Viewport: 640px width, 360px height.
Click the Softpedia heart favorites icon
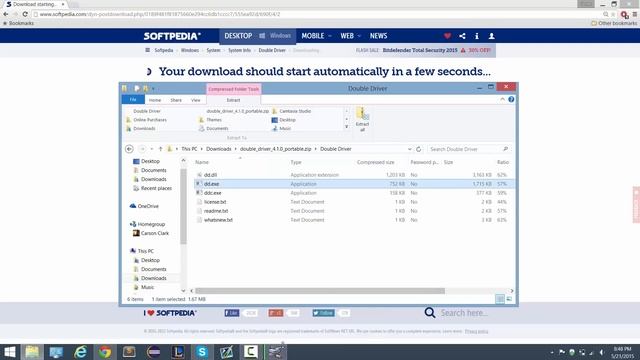(447, 36)
